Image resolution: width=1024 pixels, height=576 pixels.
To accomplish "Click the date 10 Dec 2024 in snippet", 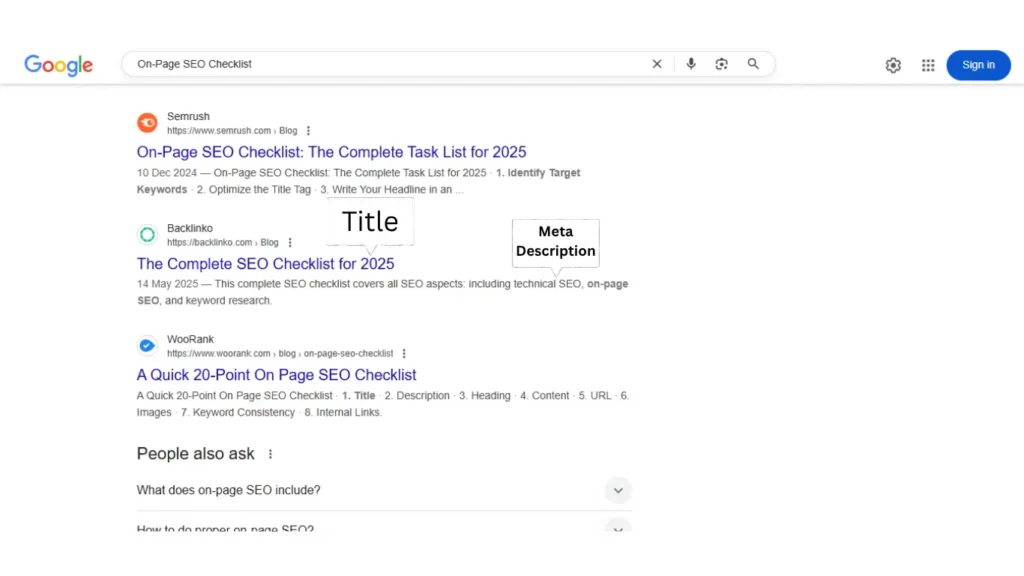I will (167, 173).
